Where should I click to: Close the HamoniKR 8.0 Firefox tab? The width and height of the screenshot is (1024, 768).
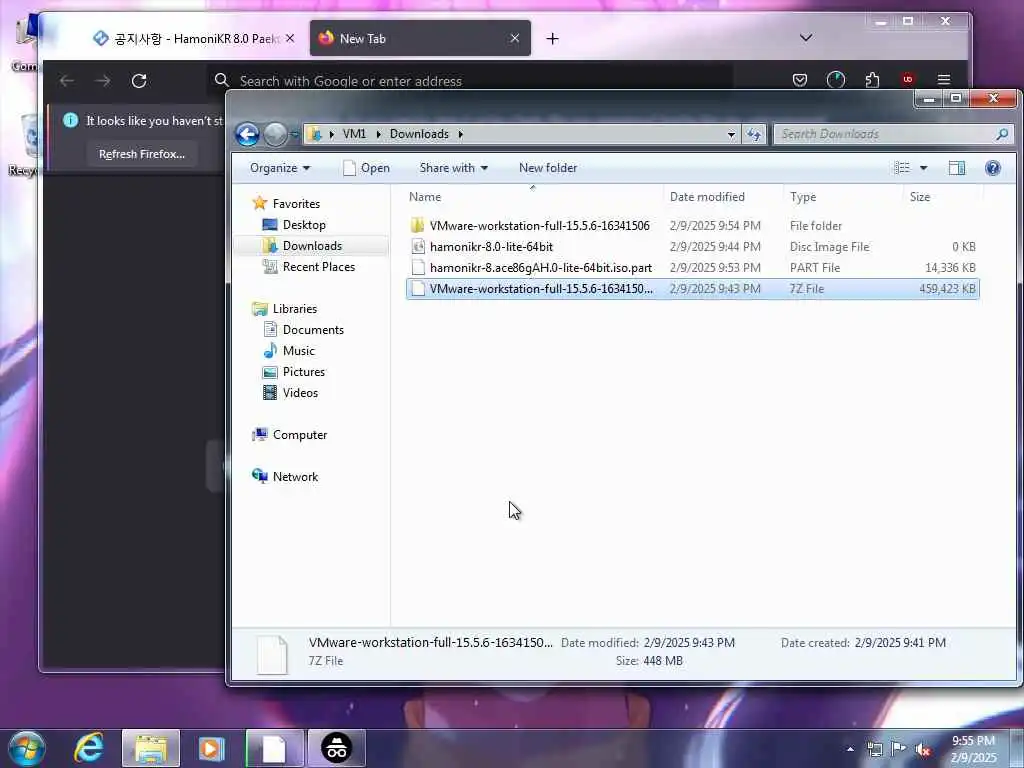290,39
